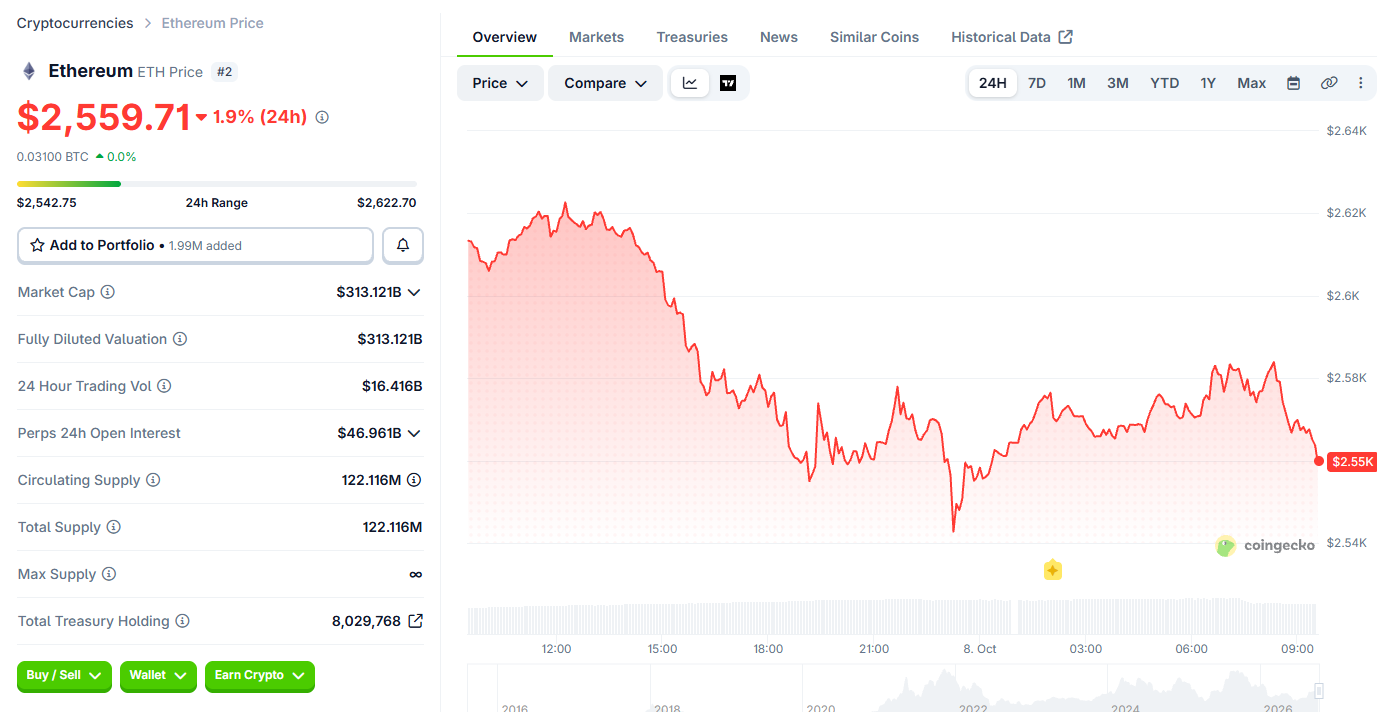Select the 7D time range
Viewport: 1377px width, 712px height.
pos(1037,83)
